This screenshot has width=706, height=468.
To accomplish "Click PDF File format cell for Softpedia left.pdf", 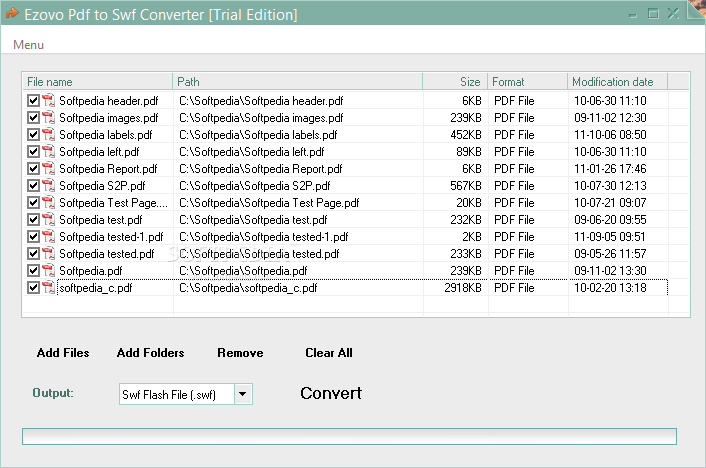I will (514, 151).
